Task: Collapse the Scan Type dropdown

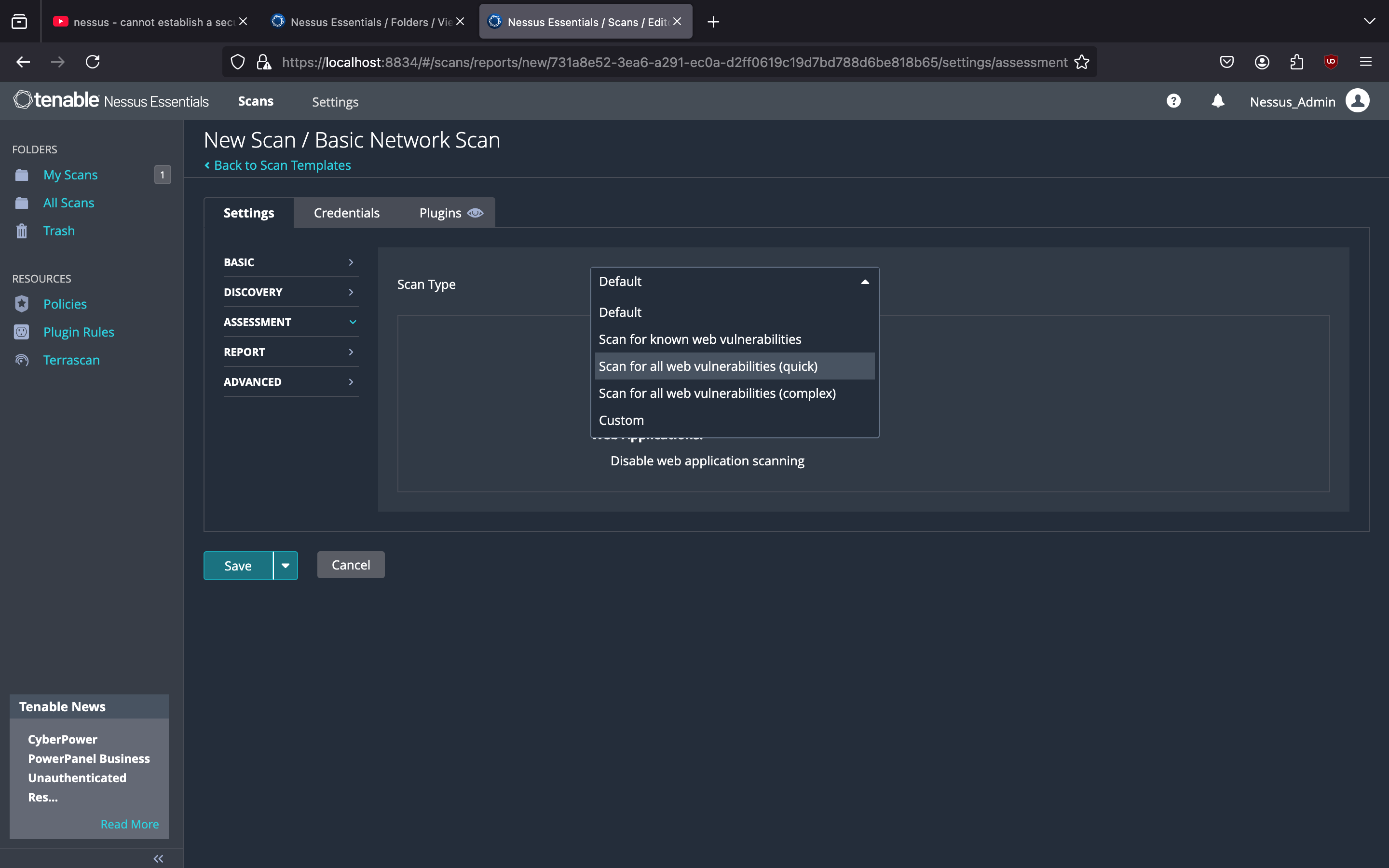Action: click(x=864, y=282)
